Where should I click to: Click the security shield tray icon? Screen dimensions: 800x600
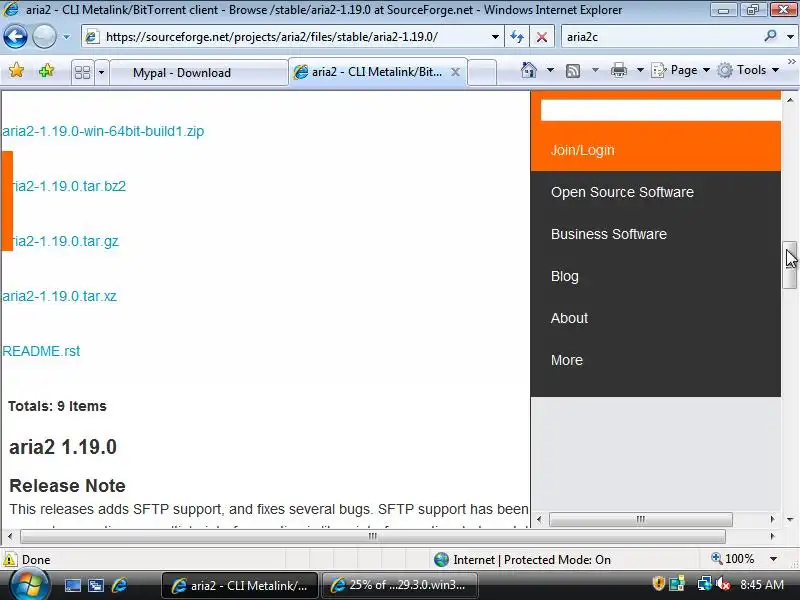coord(659,583)
